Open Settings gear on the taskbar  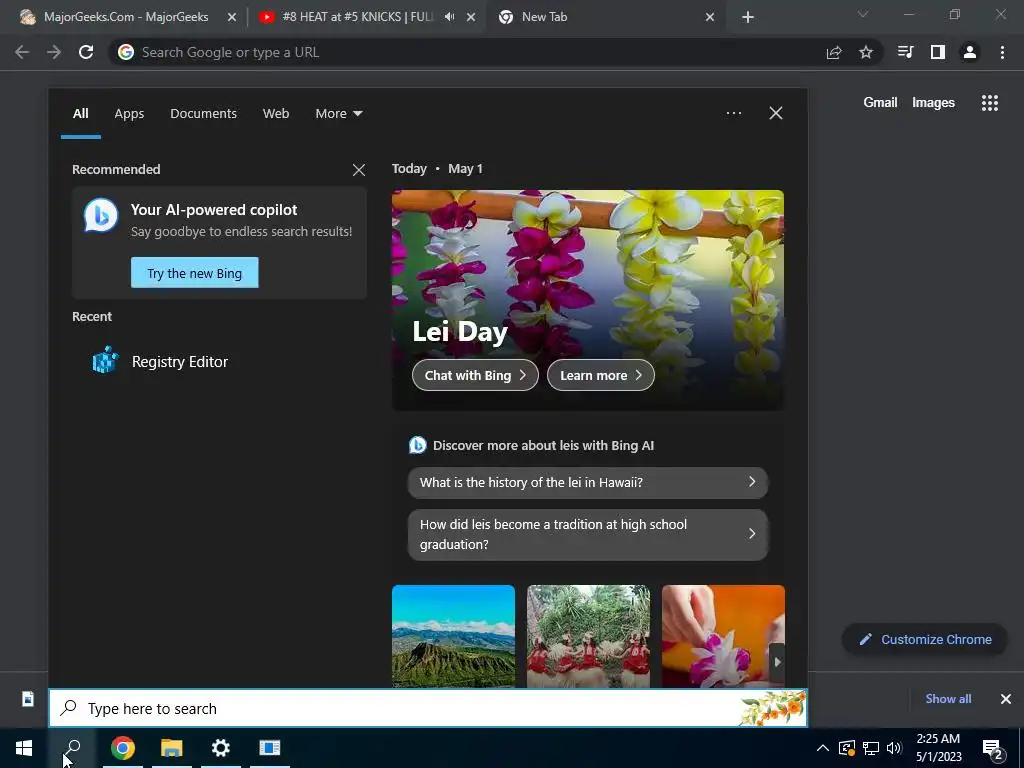coord(221,748)
